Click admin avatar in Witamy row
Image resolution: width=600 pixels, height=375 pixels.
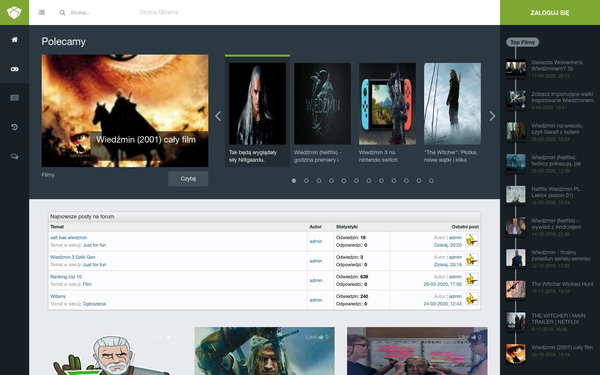click(472, 299)
